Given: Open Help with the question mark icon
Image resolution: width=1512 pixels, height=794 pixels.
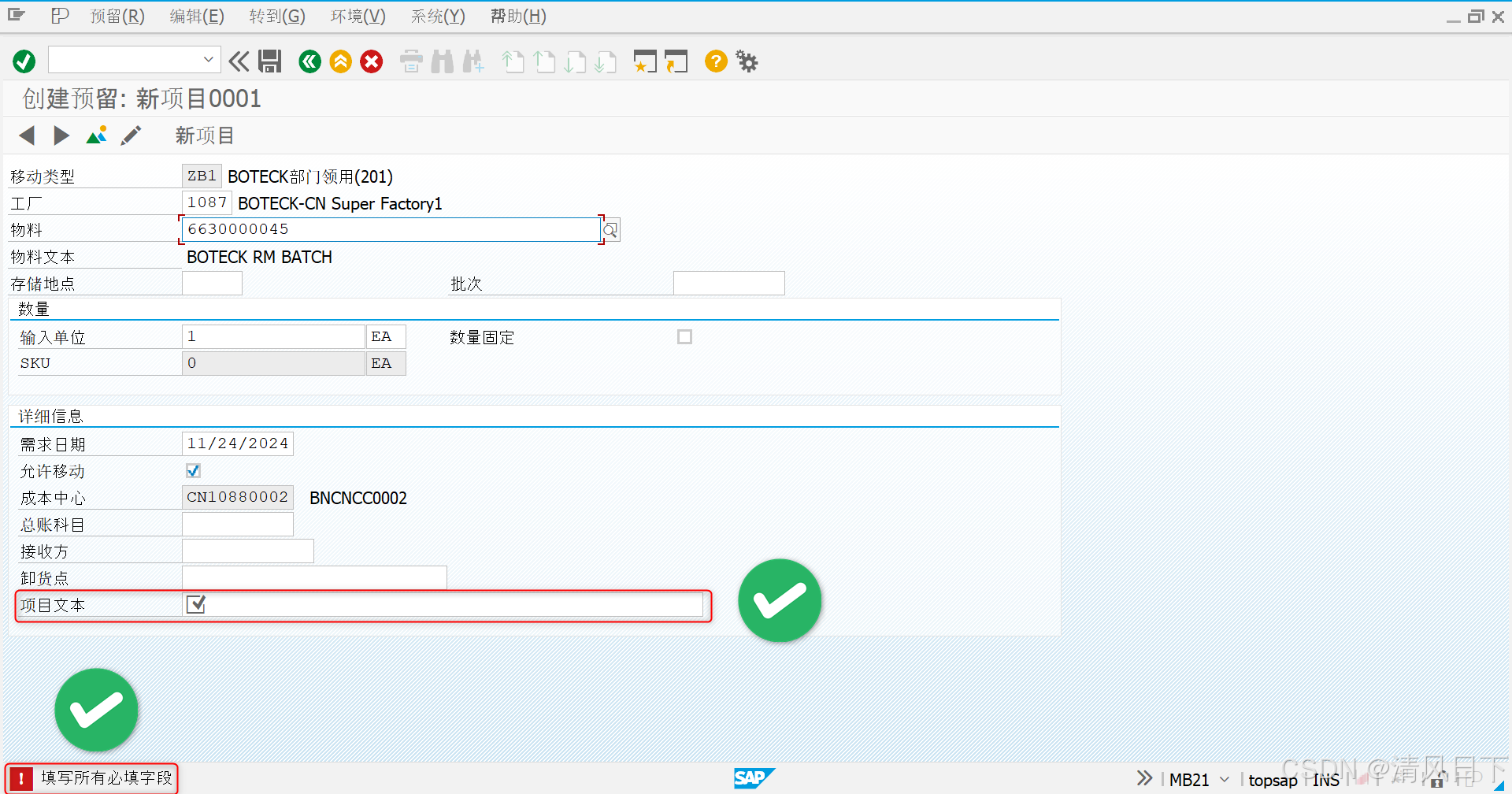Looking at the screenshot, I should 716,61.
